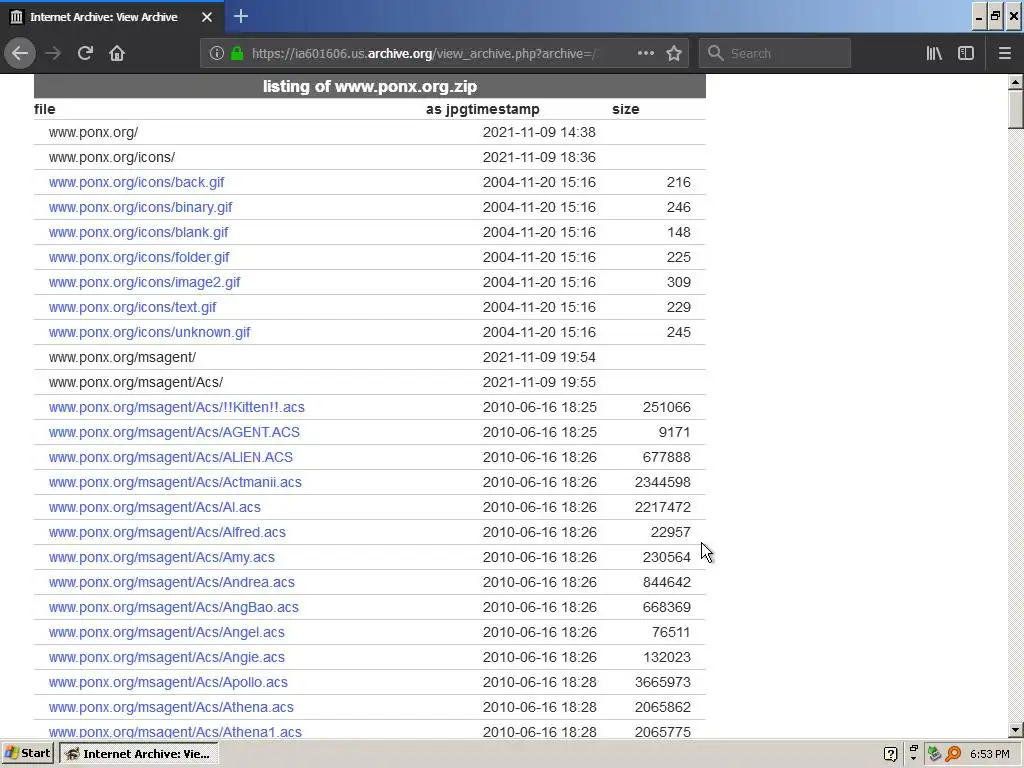The width and height of the screenshot is (1024, 768).
Task: Open page actions three-dot menu
Action: [x=645, y=54]
